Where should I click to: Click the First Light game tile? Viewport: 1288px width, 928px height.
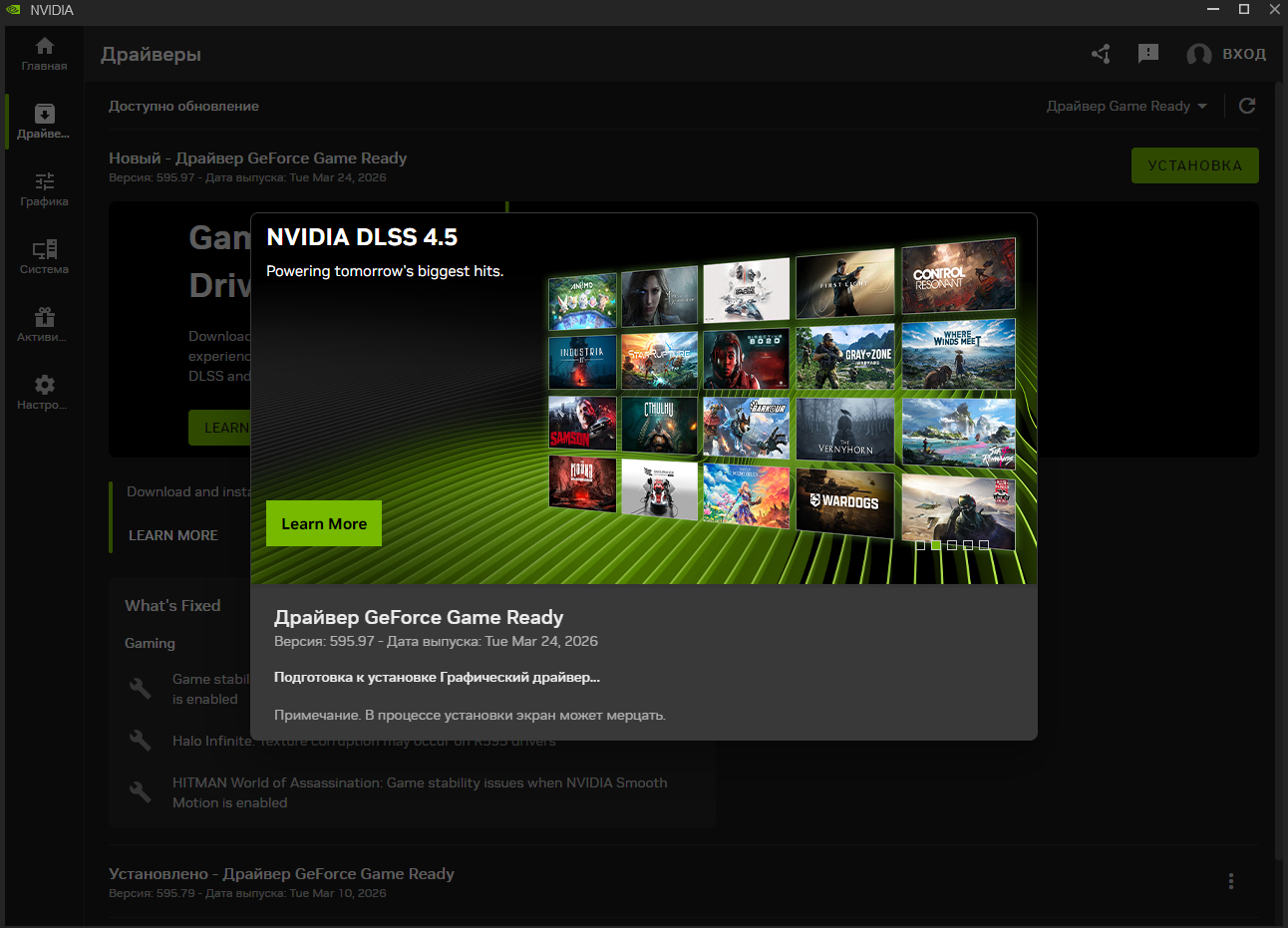pos(845,284)
